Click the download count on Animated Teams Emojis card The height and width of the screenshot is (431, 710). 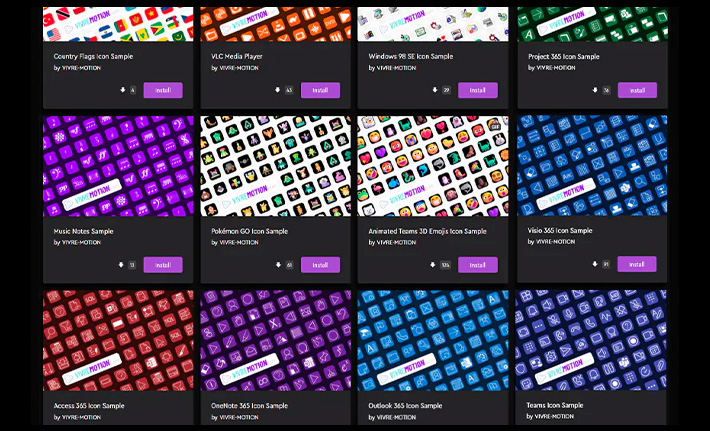click(x=446, y=265)
